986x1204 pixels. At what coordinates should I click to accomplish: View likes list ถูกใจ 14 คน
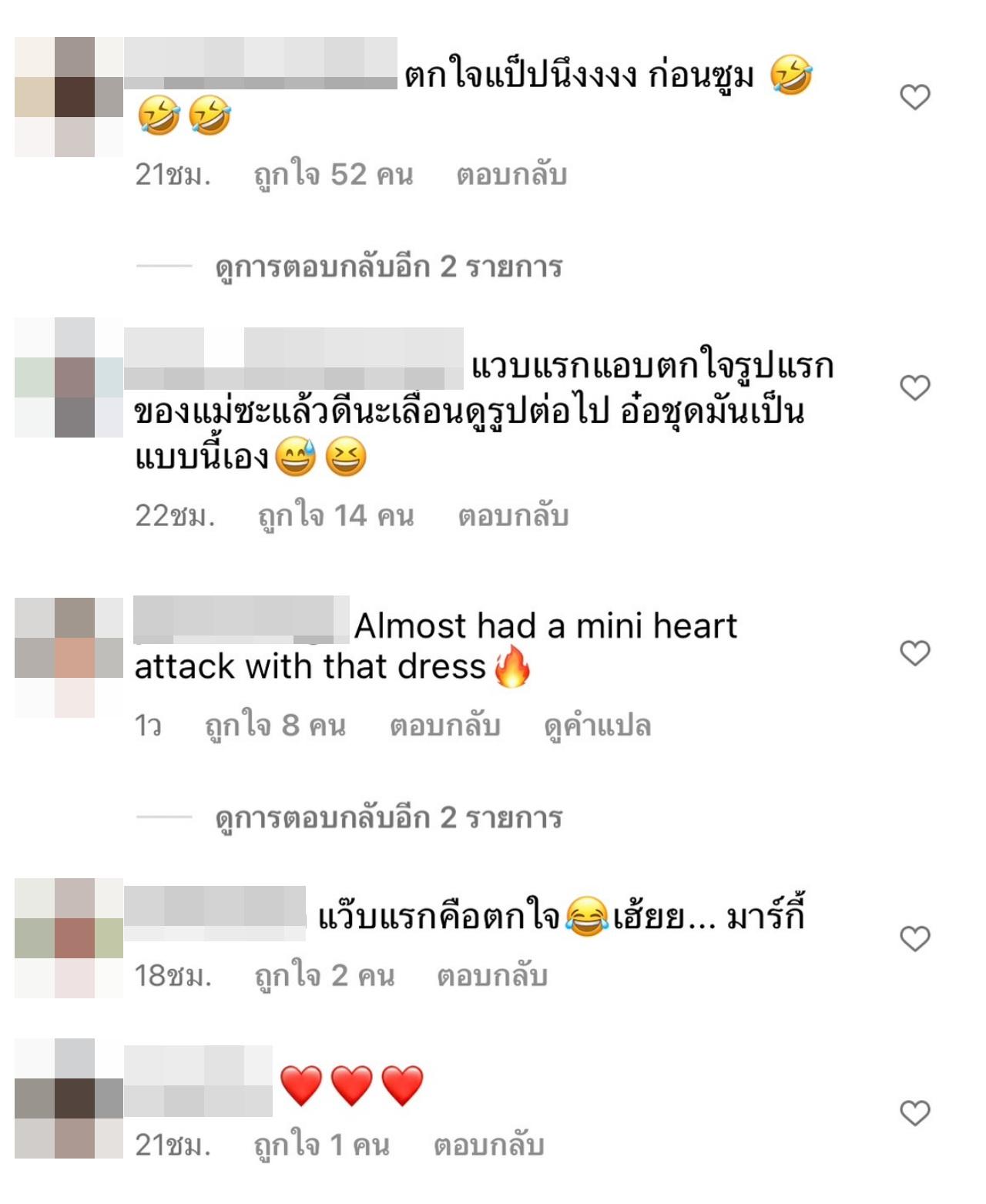point(336,515)
